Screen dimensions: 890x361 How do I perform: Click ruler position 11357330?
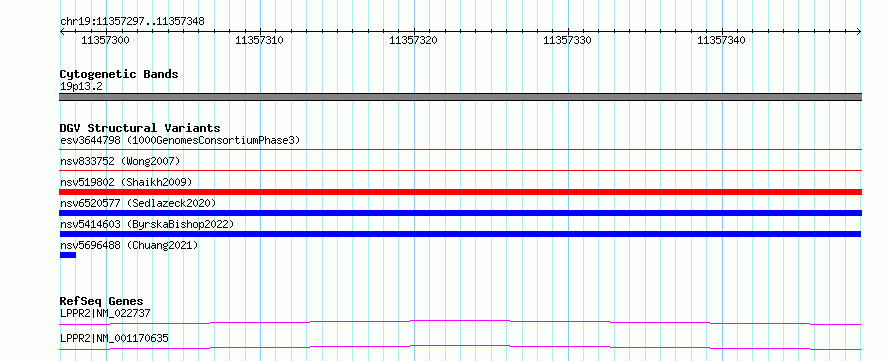pyautogui.click(x=567, y=40)
